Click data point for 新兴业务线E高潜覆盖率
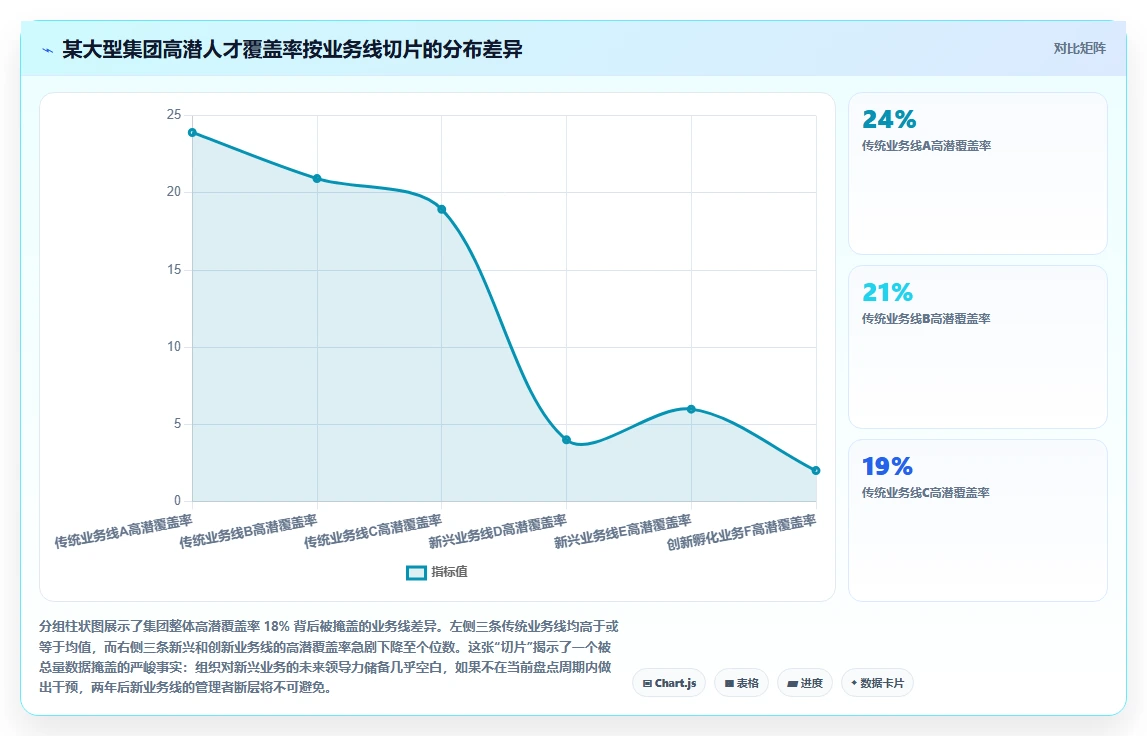Image resolution: width=1147 pixels, height=736 pixels. (x=691, y=409)
